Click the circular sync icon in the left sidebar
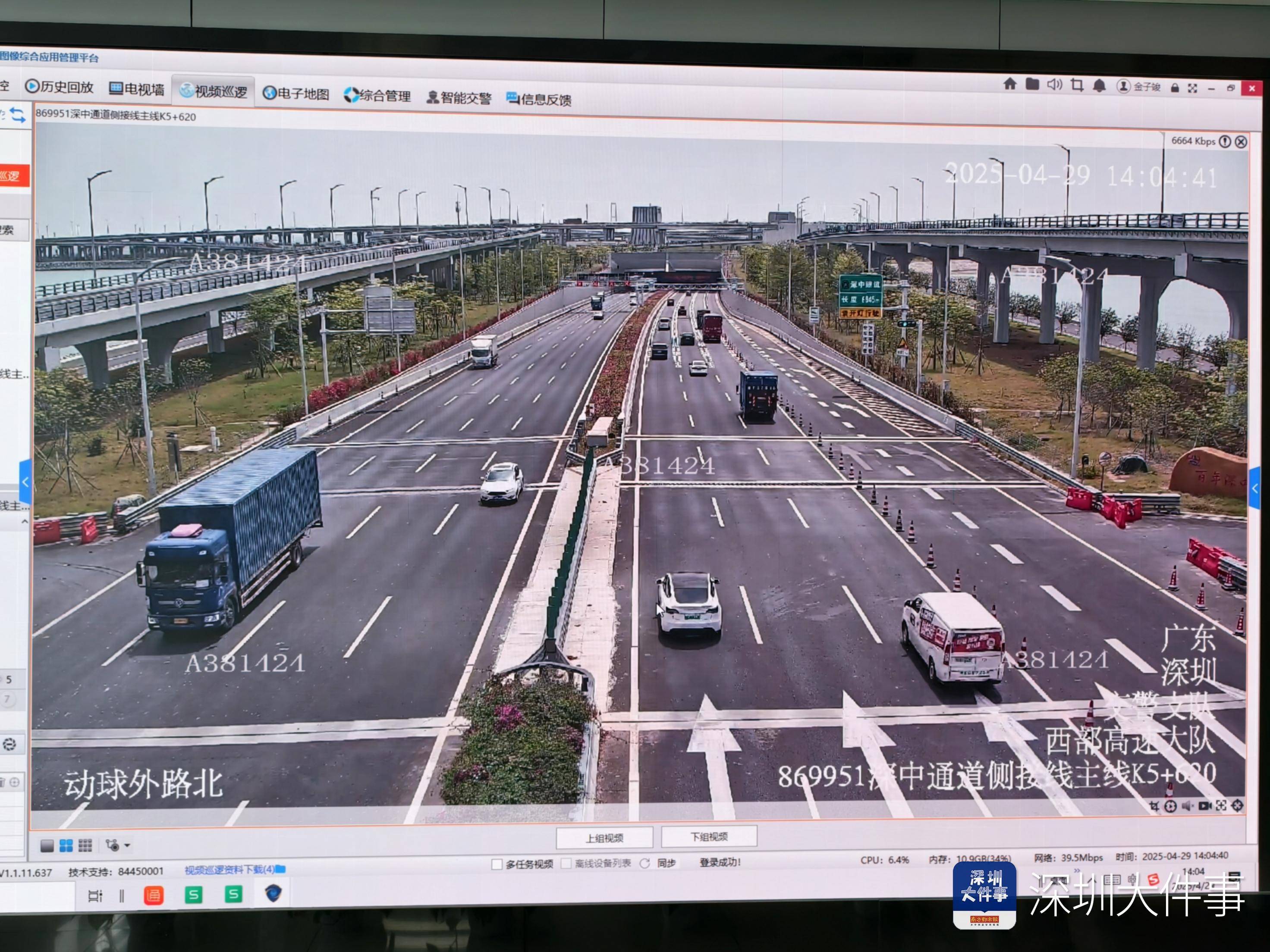Image resolution: width=1270 pixels, height=952 pixels. (x=10, y=745)
